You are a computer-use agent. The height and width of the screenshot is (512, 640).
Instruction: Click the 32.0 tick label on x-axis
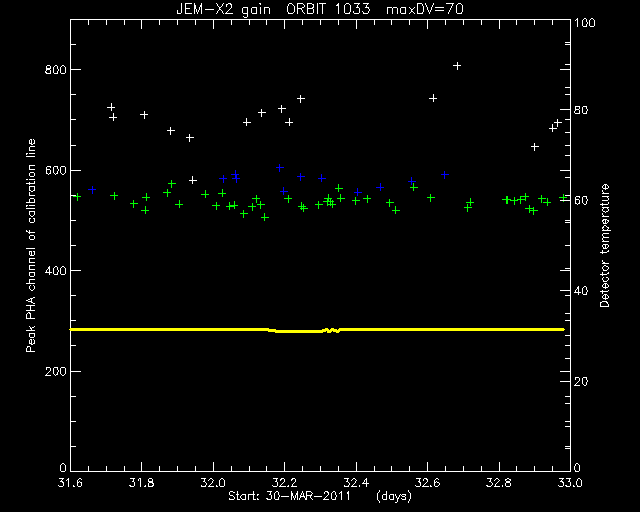213,483
